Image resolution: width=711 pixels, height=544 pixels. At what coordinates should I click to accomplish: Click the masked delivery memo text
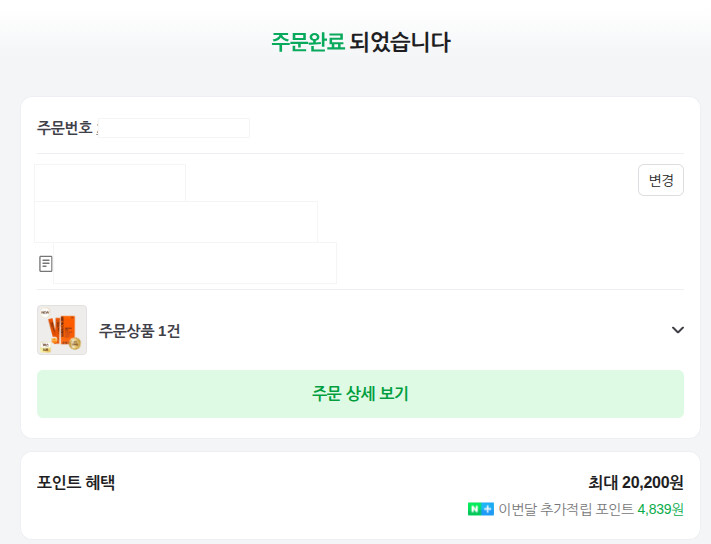(x=195, y=263)
